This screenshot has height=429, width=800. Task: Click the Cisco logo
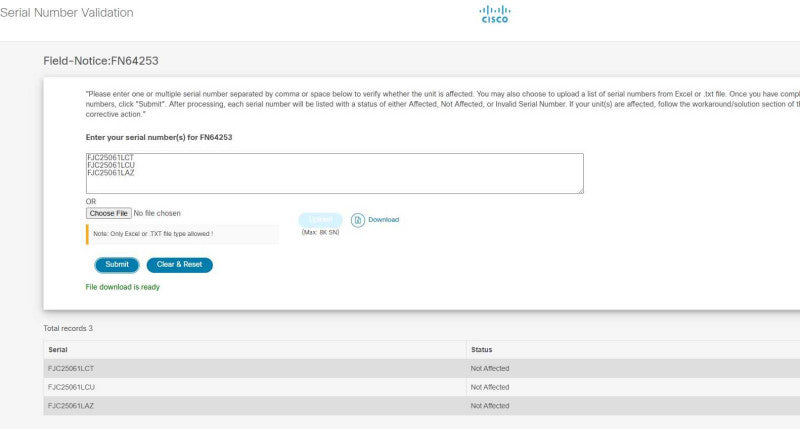(494, 14)
